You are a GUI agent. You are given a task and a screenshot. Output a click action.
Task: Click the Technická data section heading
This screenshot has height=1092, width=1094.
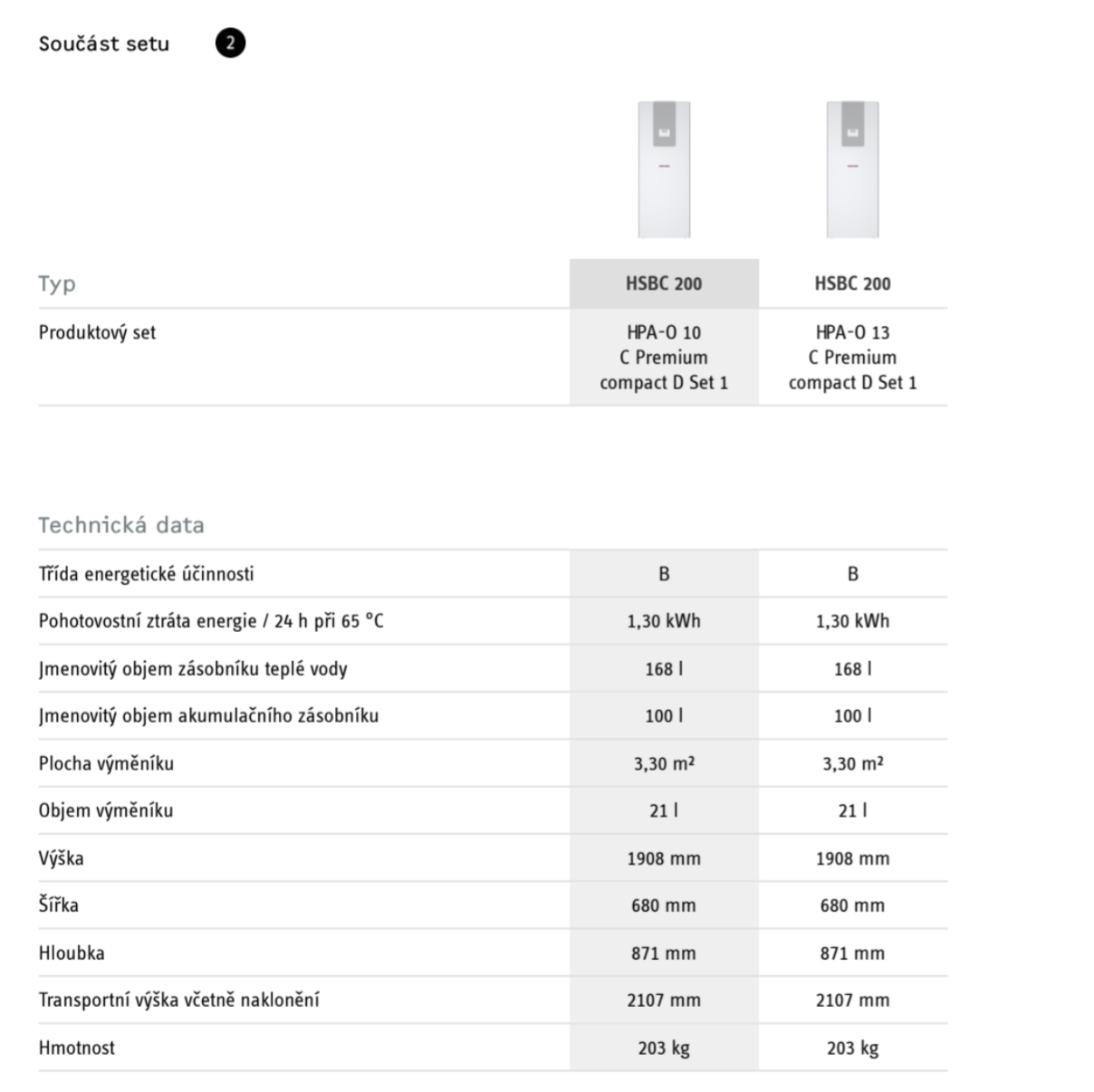click(x=121, y=525)
